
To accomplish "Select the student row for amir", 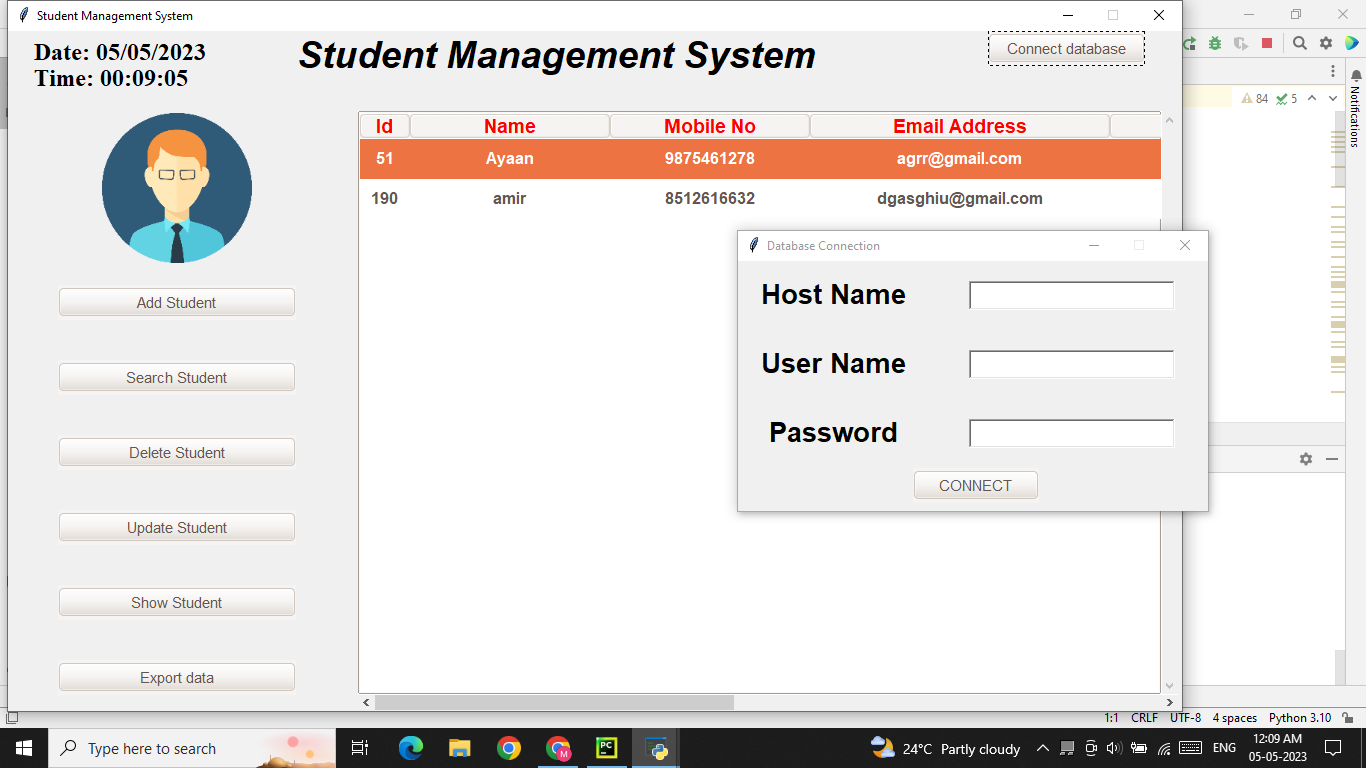I will [700, 198].
